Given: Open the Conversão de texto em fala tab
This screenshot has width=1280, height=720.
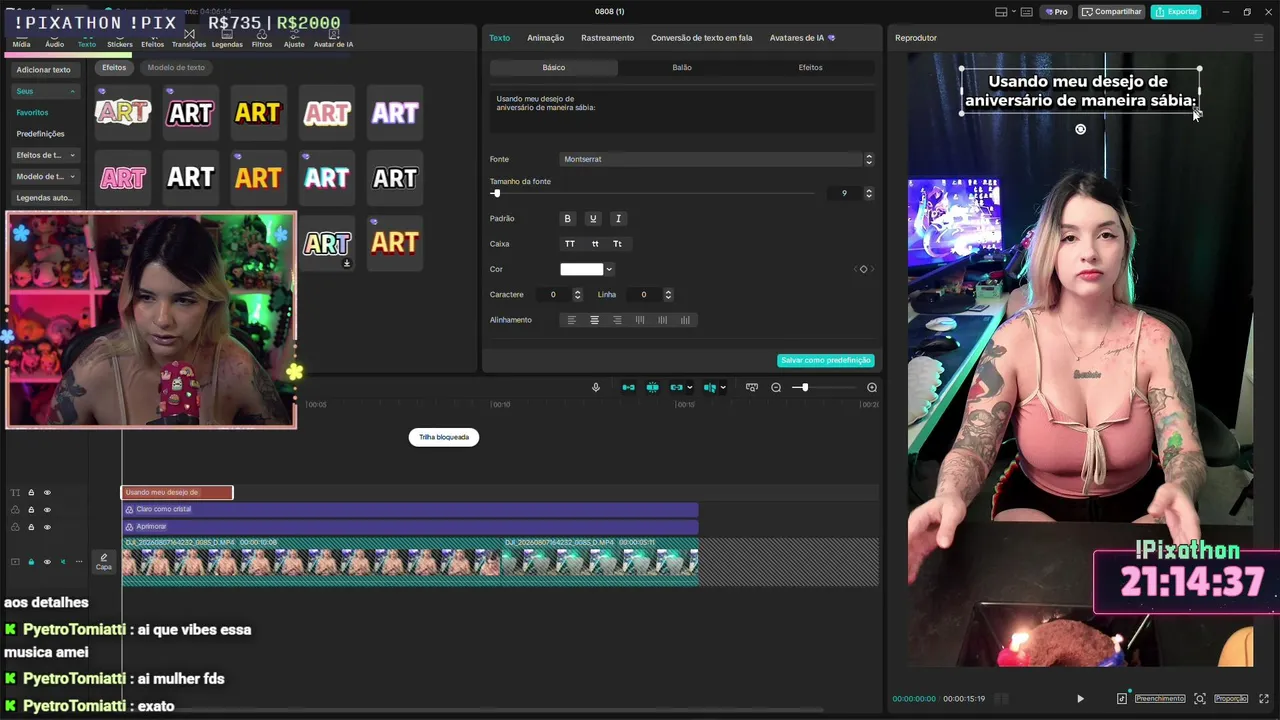Looking at the screenshot, I should coord(702,38).
